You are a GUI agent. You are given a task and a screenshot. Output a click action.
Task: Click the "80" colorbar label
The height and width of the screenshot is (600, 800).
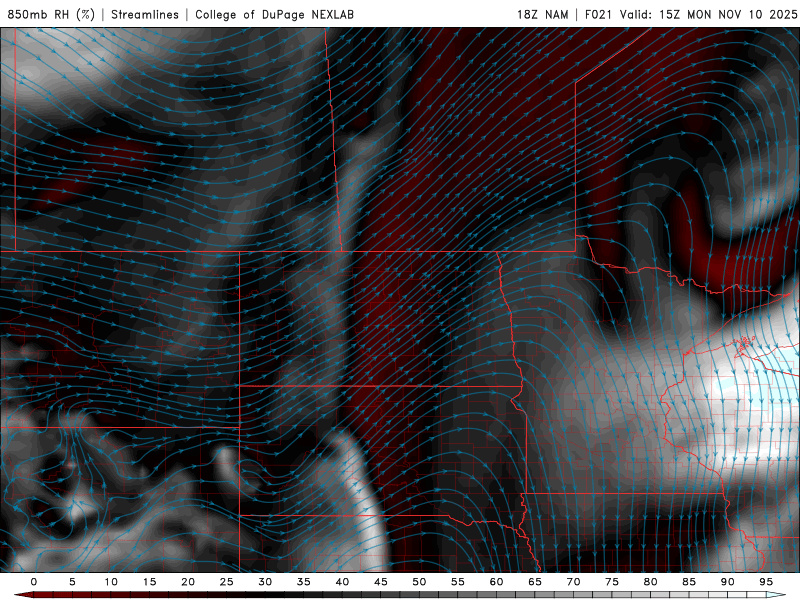pyautogui.click(x=650, y=582)
